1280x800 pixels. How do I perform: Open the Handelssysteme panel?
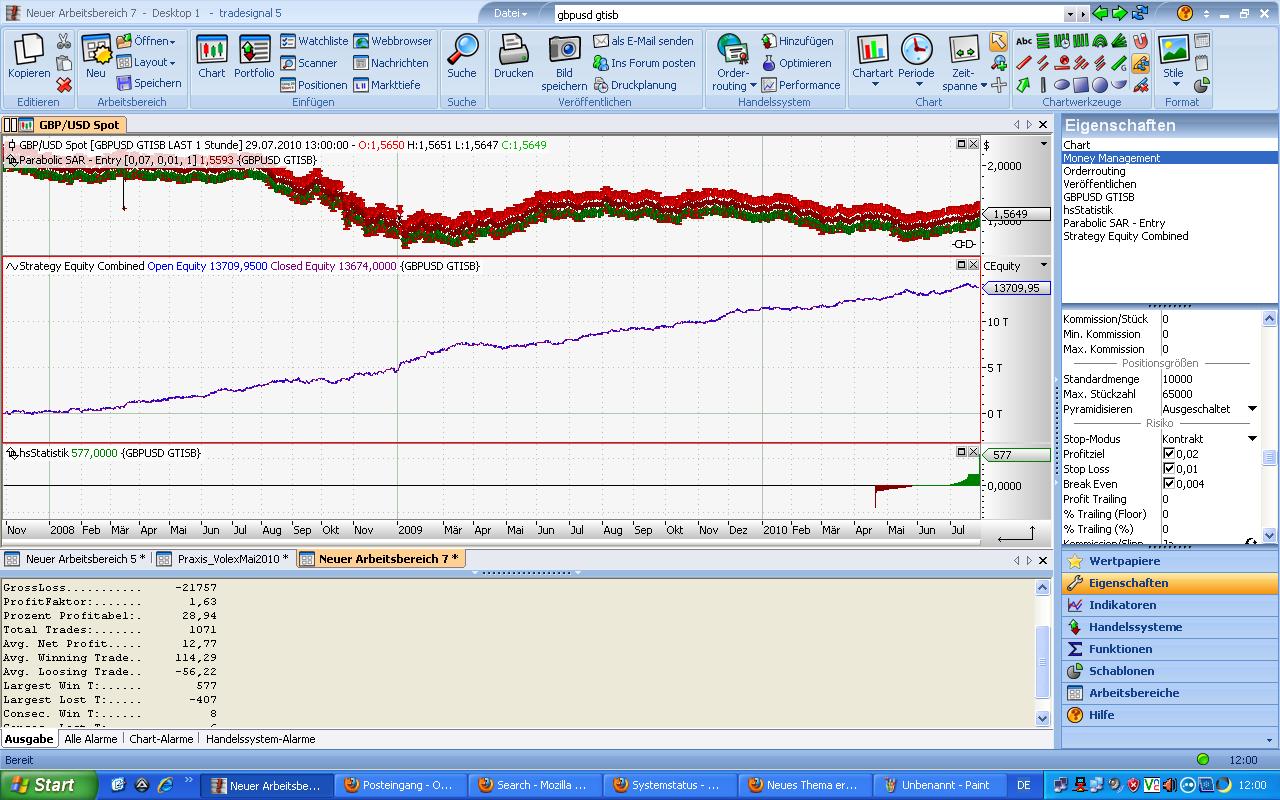1135,627
